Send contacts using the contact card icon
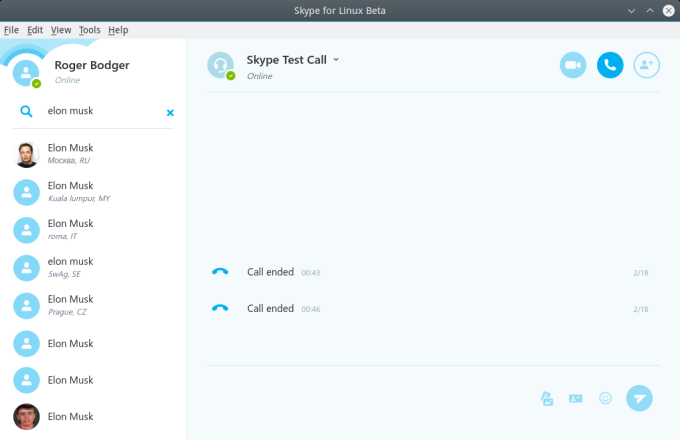This screenshot has width=680, height=440. [575, 398]
